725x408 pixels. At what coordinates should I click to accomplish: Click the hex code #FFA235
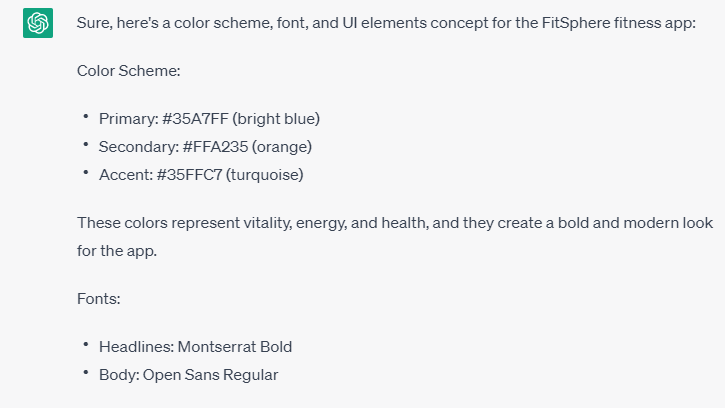tap(215, 147)
